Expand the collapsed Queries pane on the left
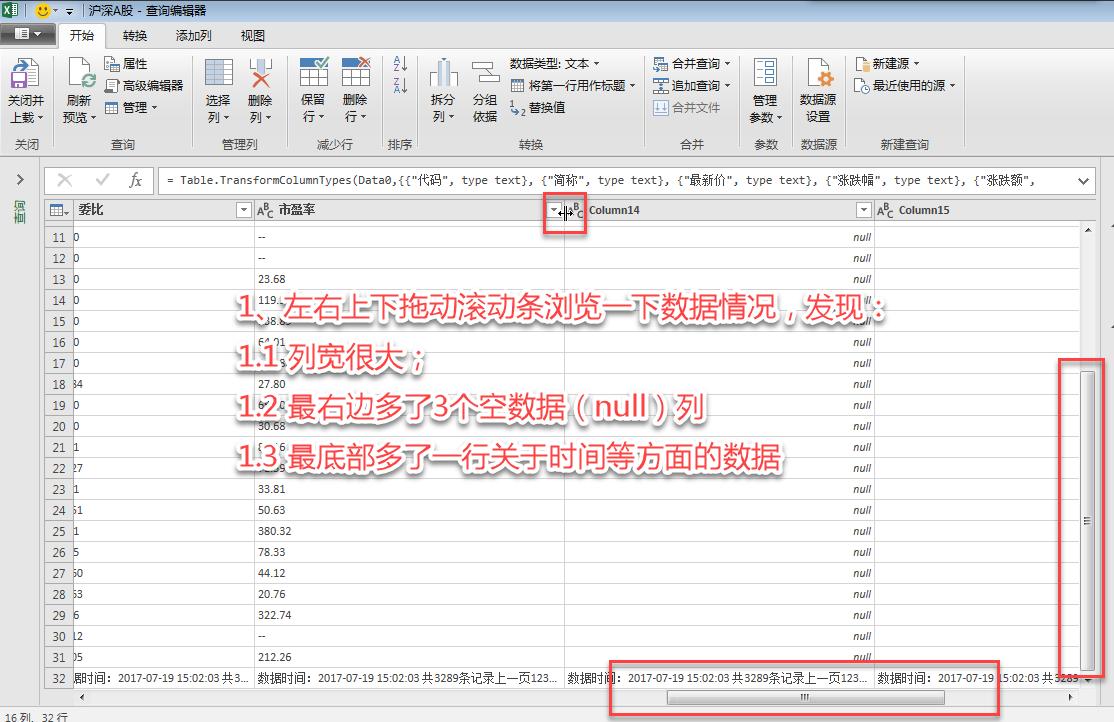Viewport: 1114px width, 722px height. (19, 181)
